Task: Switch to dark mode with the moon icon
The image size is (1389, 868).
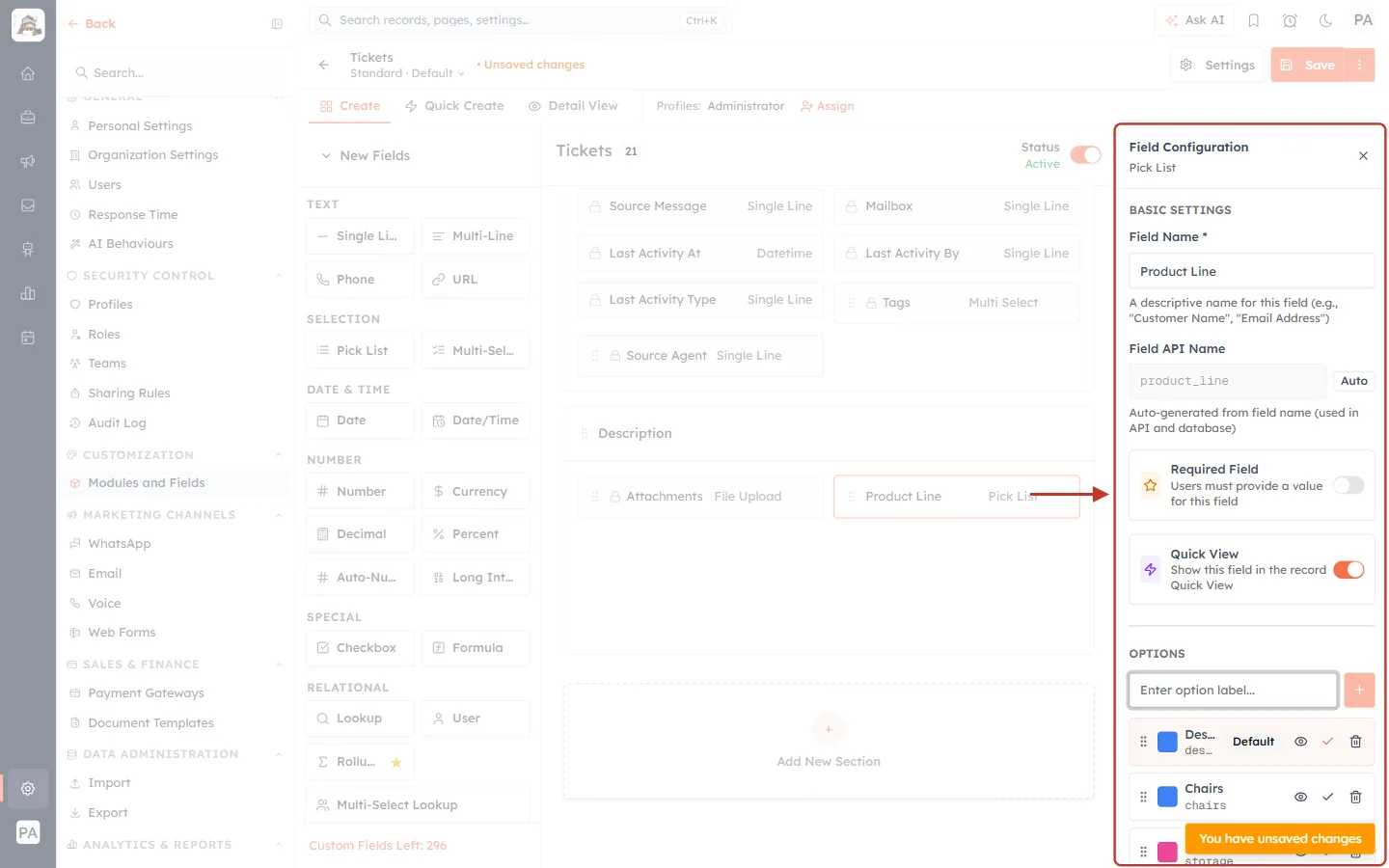Action: 1326,20
